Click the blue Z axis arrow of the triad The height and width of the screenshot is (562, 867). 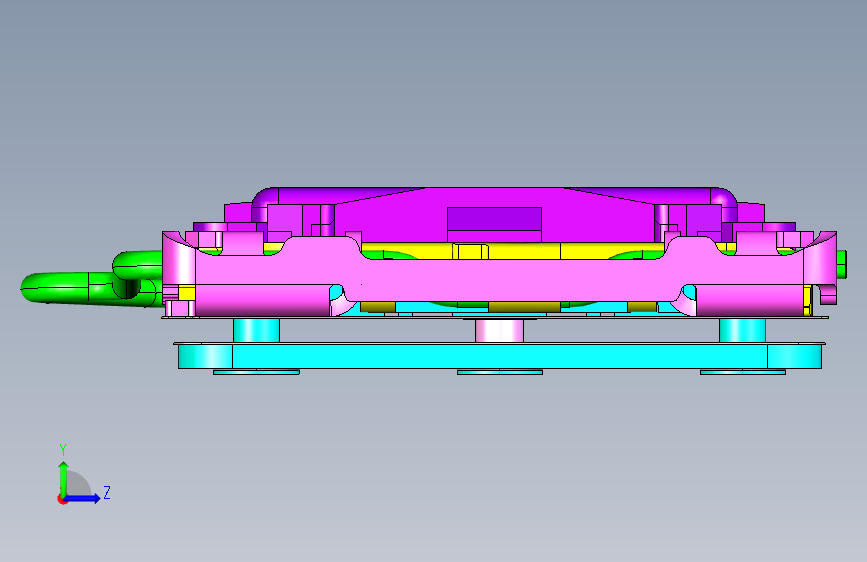coord(83,498)
